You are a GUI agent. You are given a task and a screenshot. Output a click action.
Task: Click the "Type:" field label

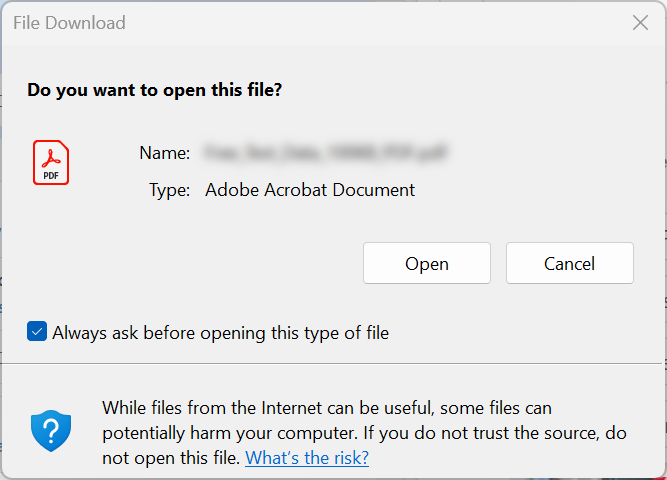(169, 190)
